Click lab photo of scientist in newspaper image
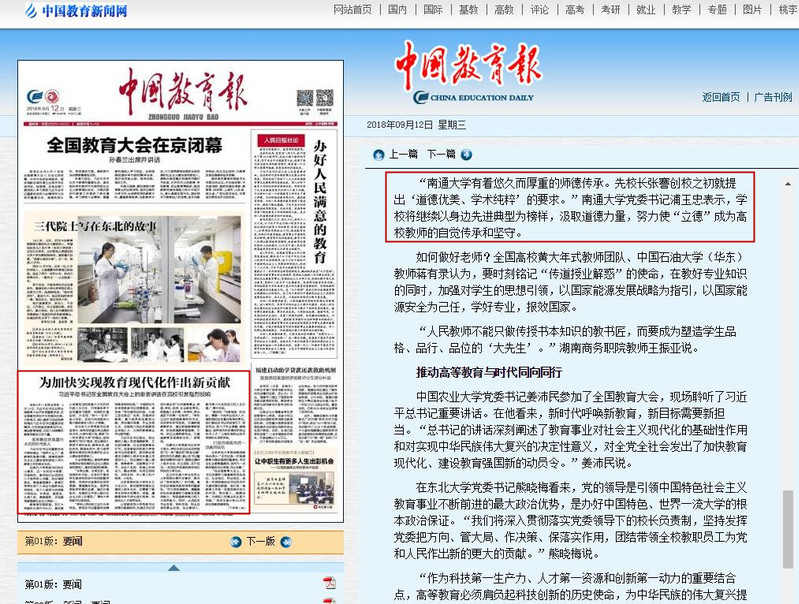The height and width of the screenshot is (604, 799). tap(159, 270)
